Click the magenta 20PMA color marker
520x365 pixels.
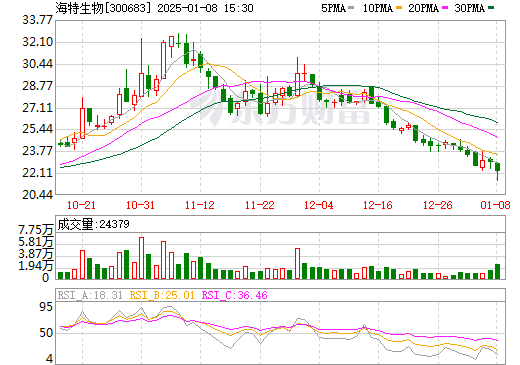[445, 8]
